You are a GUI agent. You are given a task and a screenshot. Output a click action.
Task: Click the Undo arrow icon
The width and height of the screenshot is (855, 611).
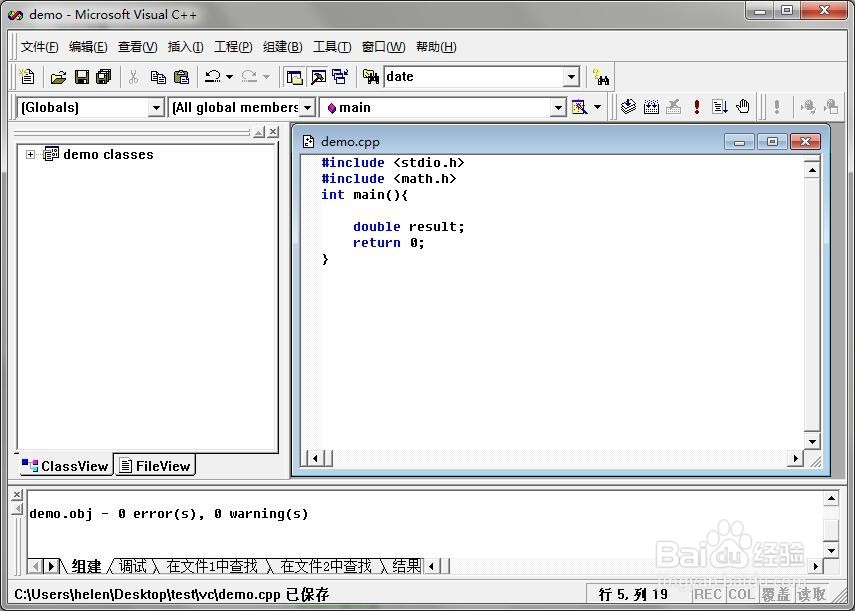tap(213, 77)
